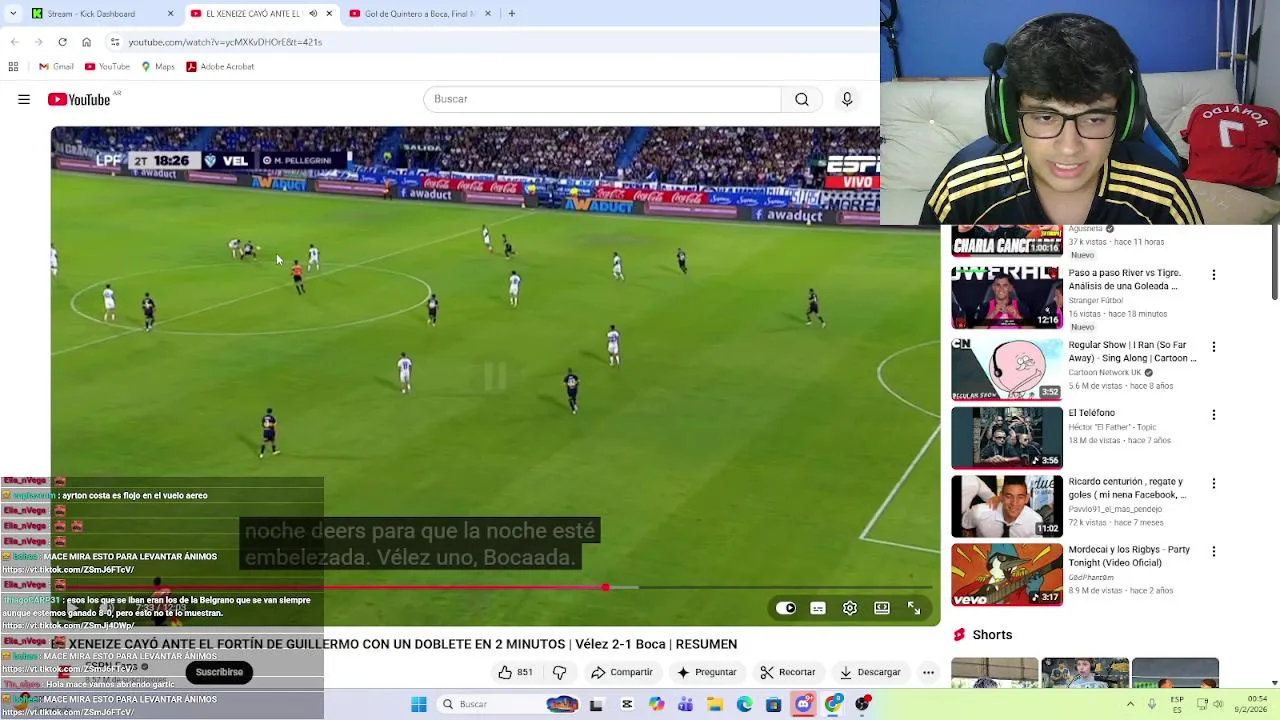The width and height of the screenshot is (1280, 720).
Task: Open Mordecai y los Rigbys video title
Action: pos(1129,556)
